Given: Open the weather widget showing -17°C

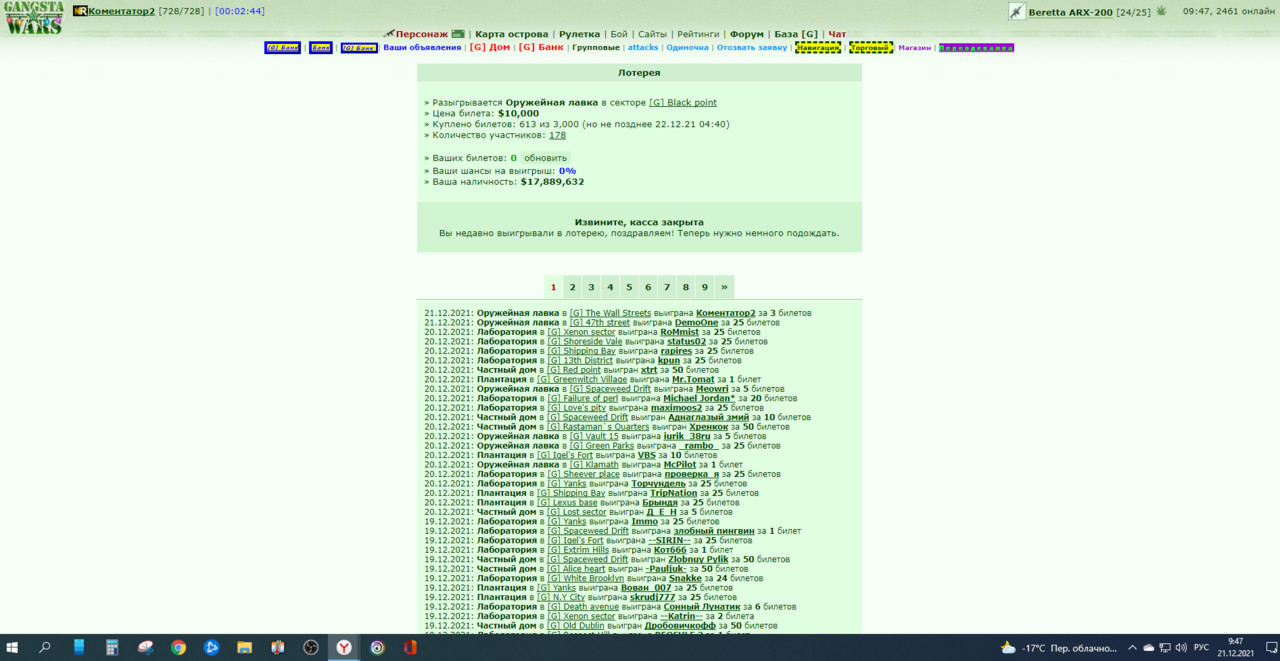Looking at the screenshot, I should tap(1060, 648).
